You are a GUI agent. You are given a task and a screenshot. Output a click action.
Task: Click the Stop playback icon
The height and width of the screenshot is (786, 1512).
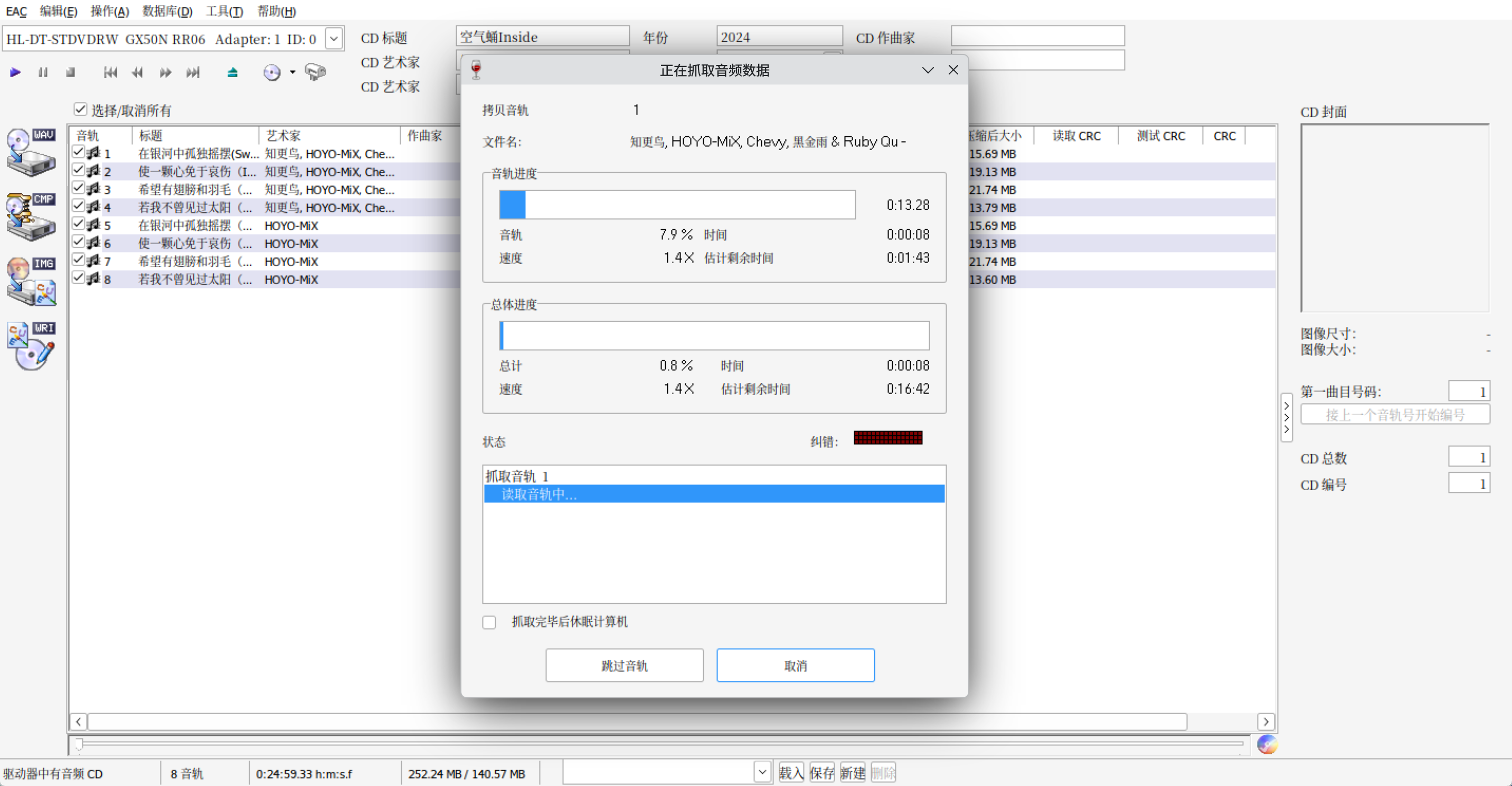point(70,72)
